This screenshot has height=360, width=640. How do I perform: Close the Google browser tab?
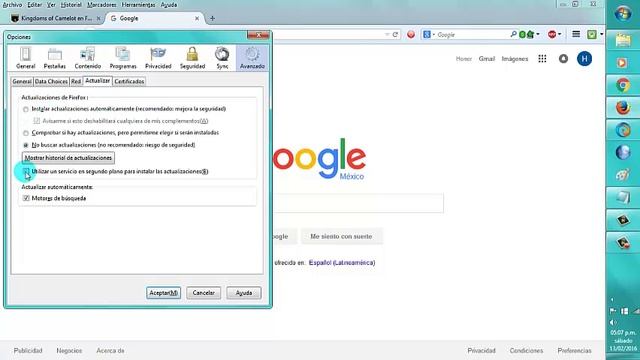(x=197, y=18)
